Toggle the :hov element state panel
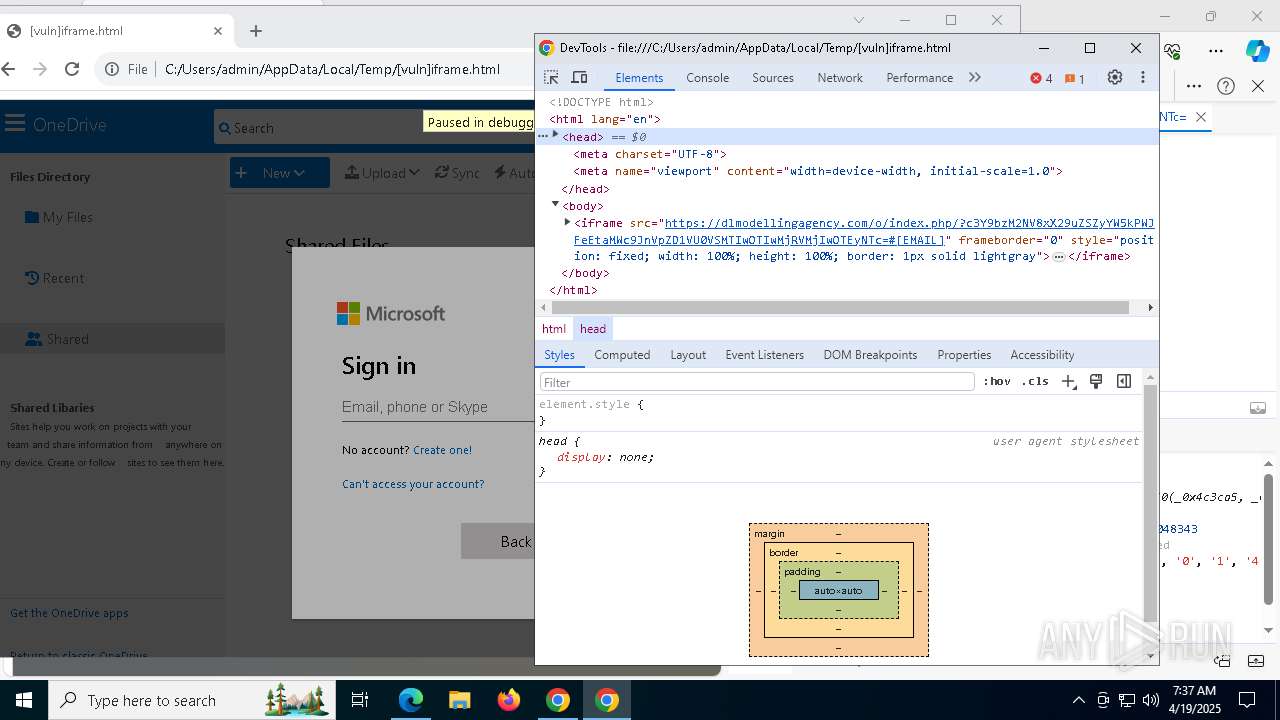1280x720 pixels. click(x=997, y=382)
